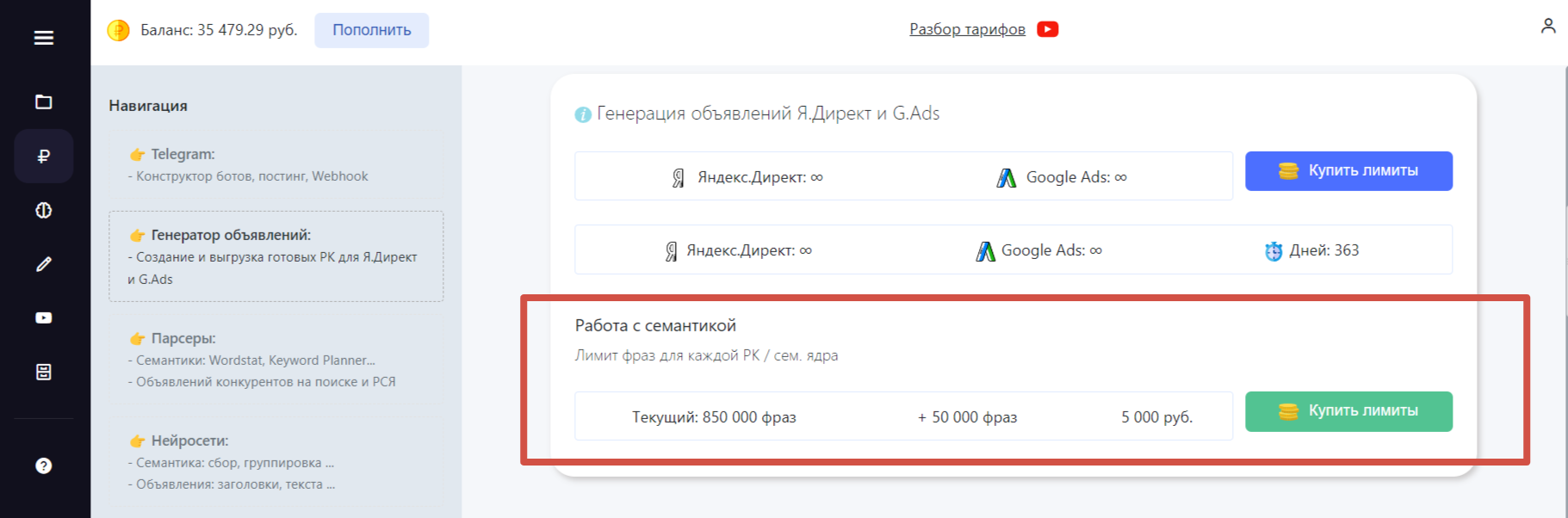The image size is (1568, 518).
Task: Click the Текущий: 850 000 фраз value
Action: (714, 417)
